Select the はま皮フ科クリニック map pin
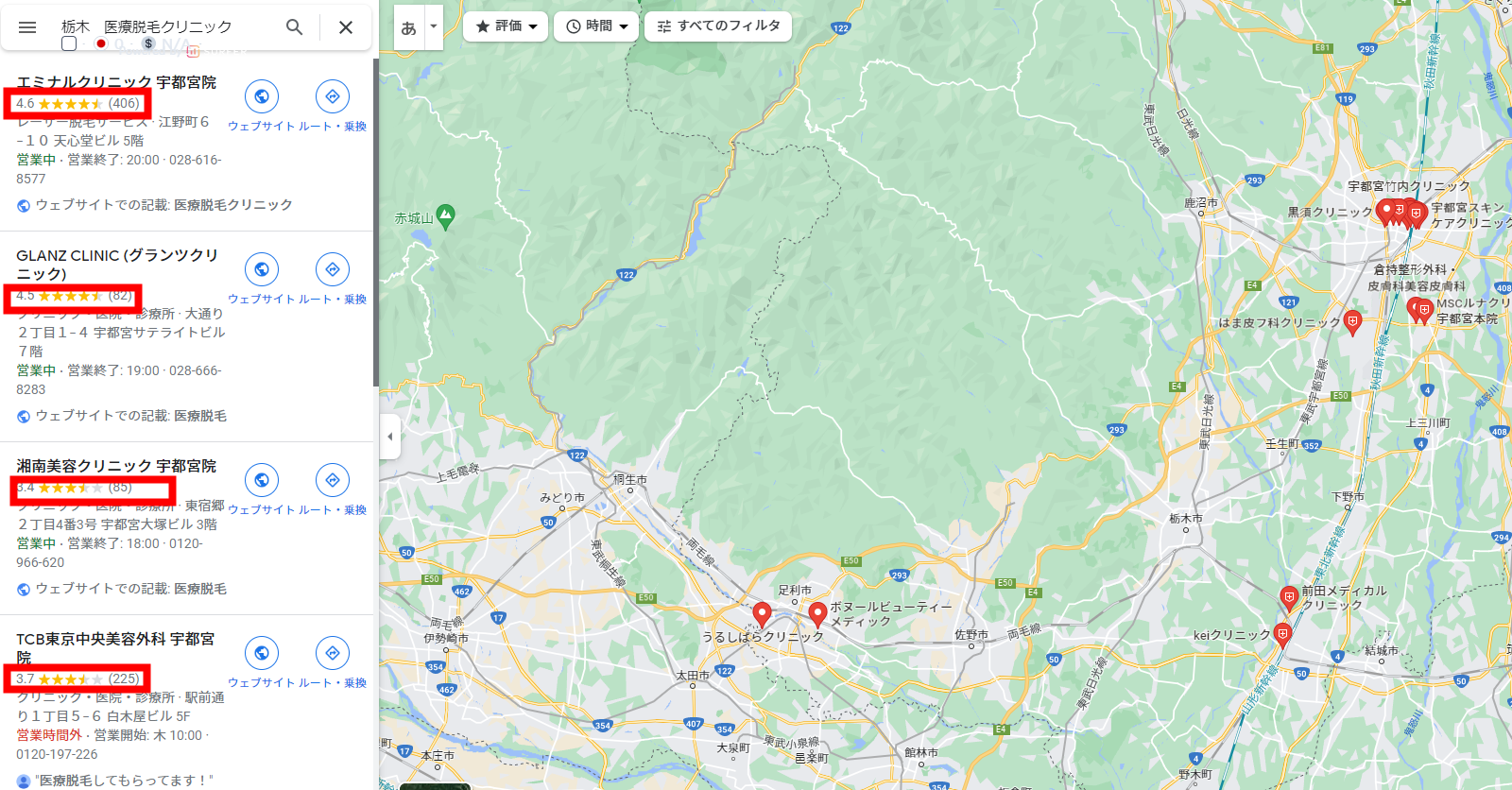1512x790 pixels. click(1352, 322)
